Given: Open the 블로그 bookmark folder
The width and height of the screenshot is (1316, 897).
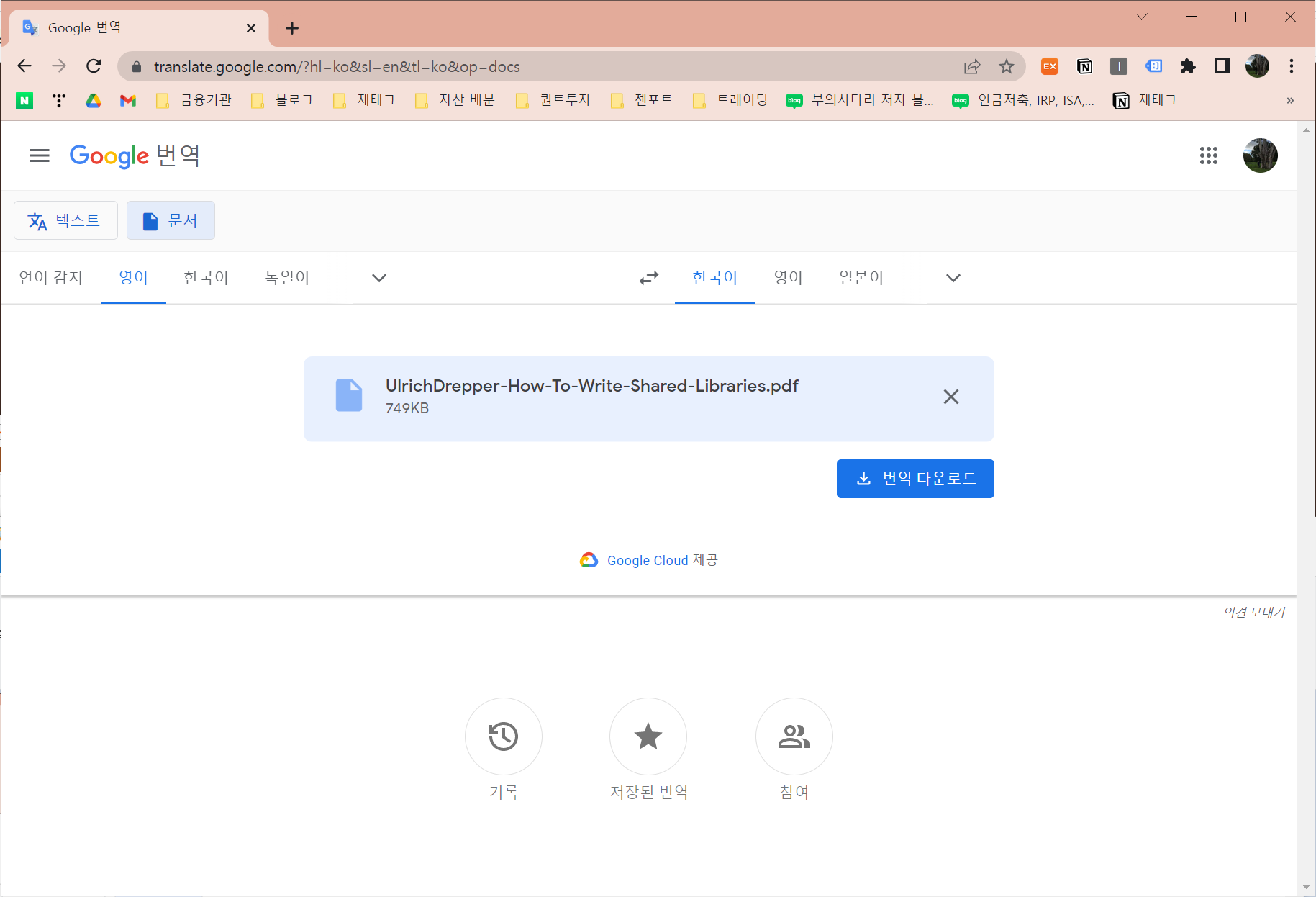Looking at the screenshot, I should pyautogui.click(x=282, y=100).
